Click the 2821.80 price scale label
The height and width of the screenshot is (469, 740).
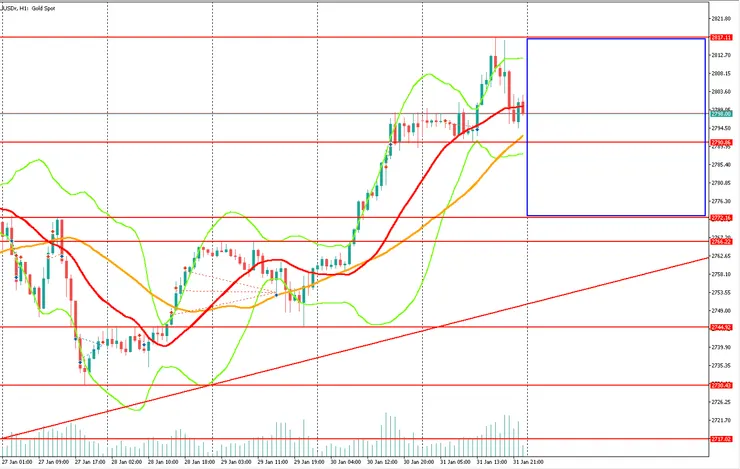(x=721, y=18)
